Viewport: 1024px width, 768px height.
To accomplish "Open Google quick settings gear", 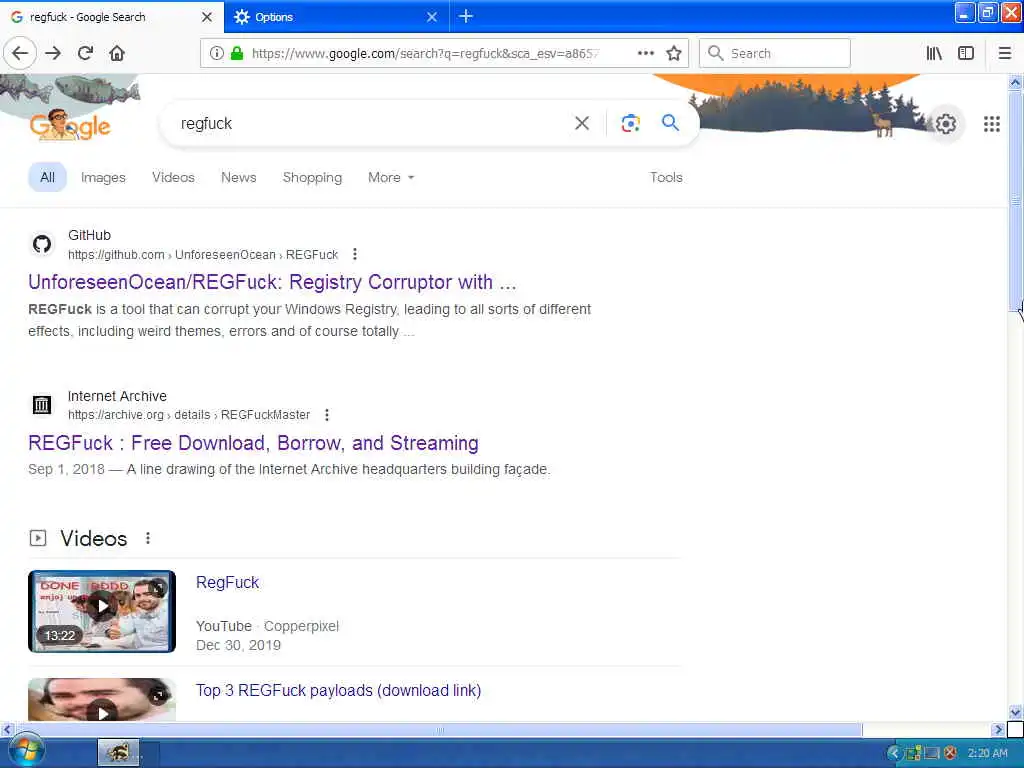I will coord(946,123).
